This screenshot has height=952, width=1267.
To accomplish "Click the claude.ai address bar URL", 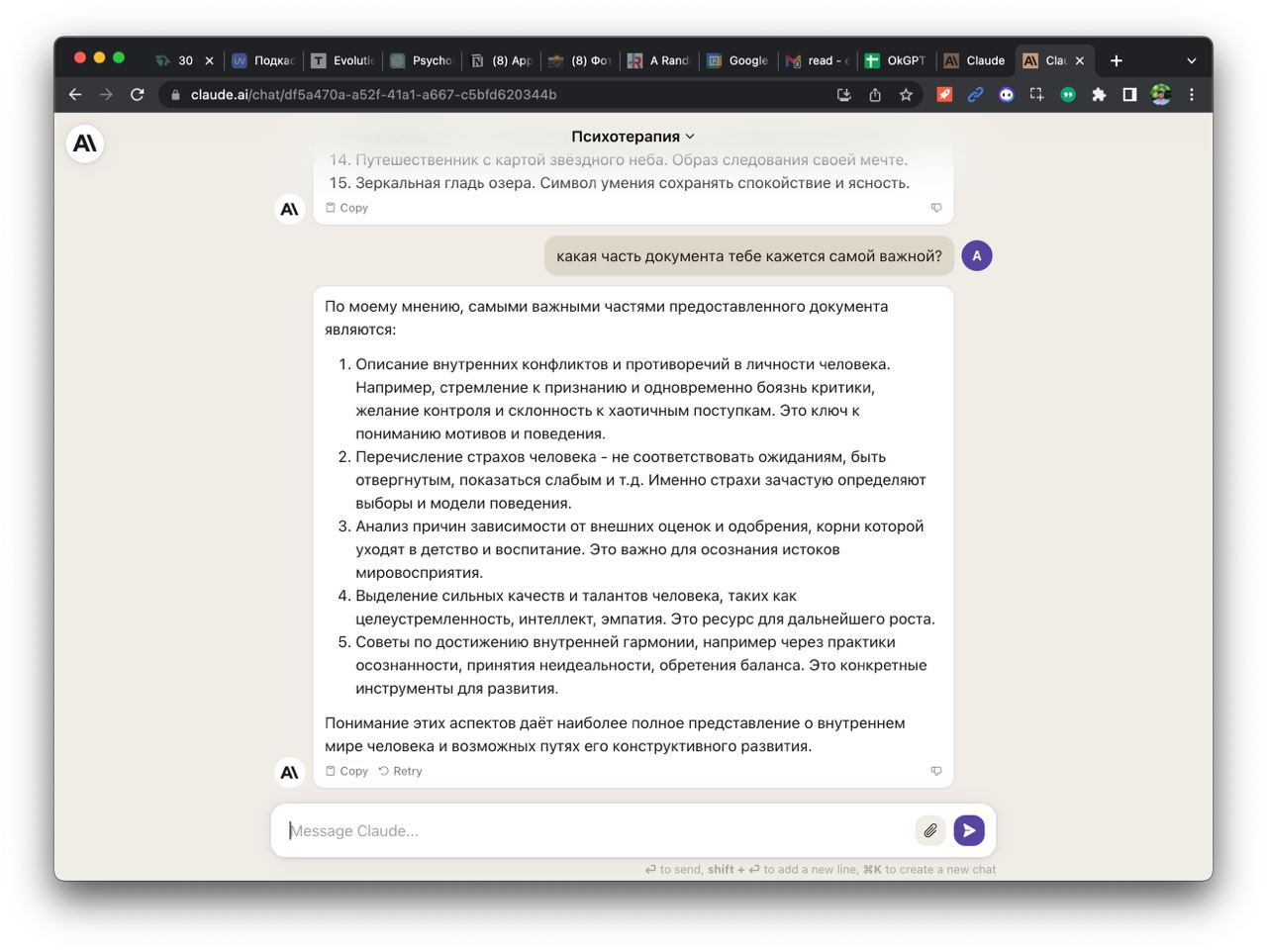I will 374,95.
